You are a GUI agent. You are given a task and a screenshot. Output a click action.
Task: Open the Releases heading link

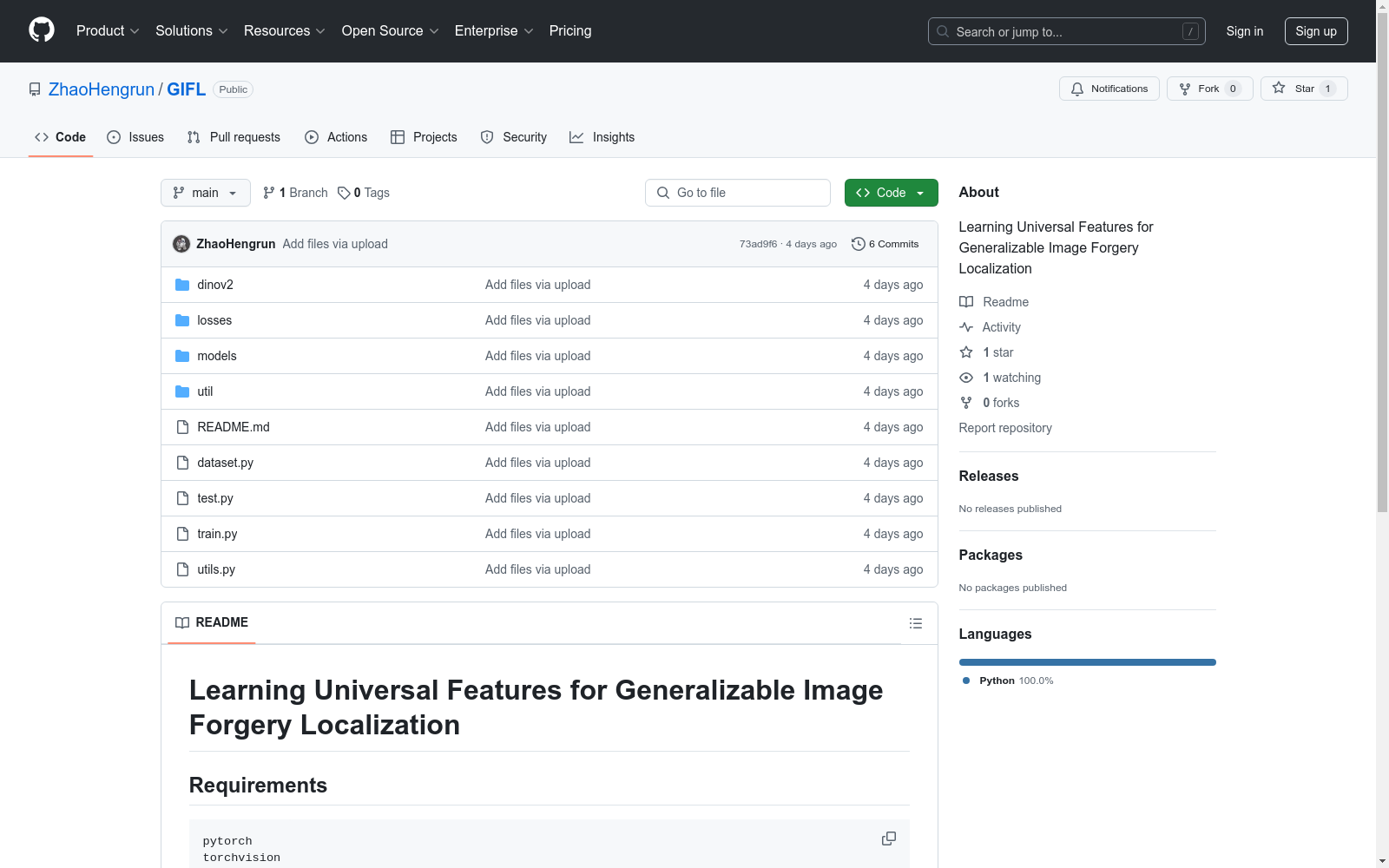coord(989,476)
